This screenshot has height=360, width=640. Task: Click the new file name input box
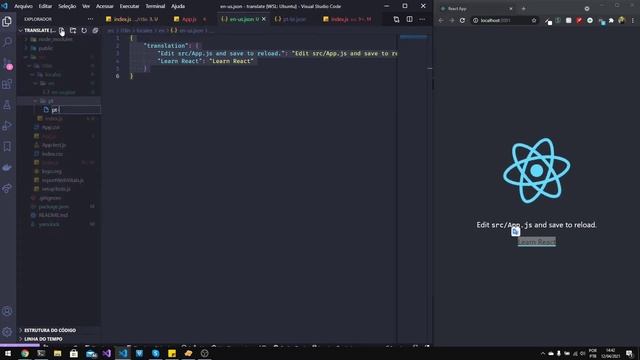click(76, 109)
